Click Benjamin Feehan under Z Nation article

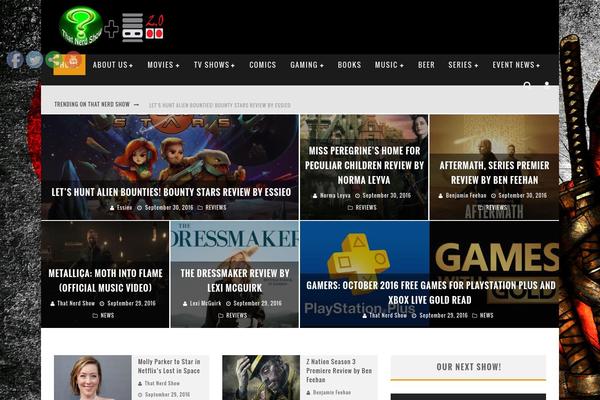tap(332, 393)
